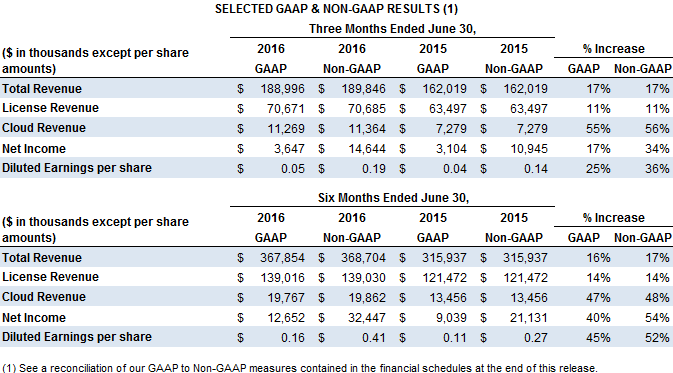Screen dimensions: 673x373
Task: Click three-month Diluted Earnings per share label
Action: (77, 168)
